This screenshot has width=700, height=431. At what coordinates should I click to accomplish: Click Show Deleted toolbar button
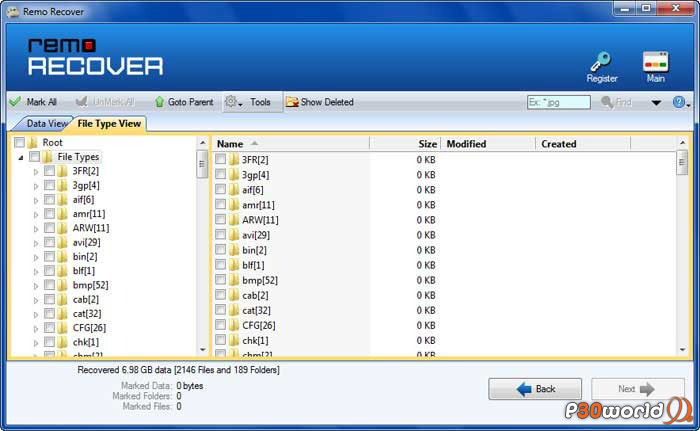click(x=320, y=102)
